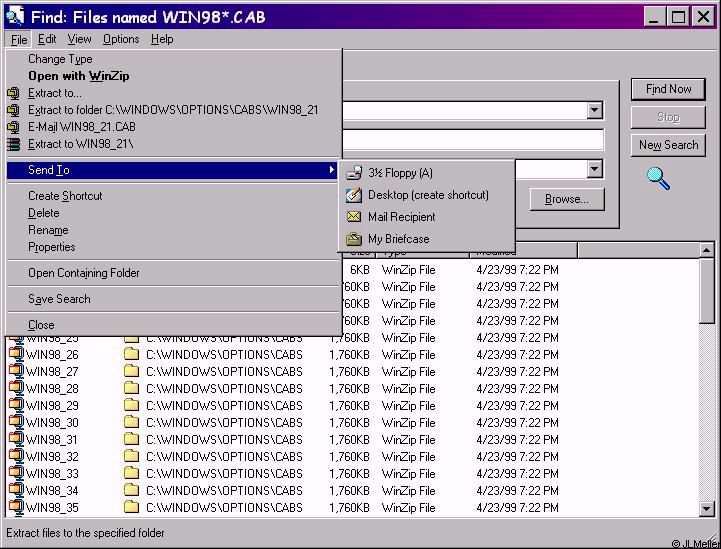This screenshot has height=549, width=721.
Task: Click the Find Now button
Action: [x=668, y=89]
